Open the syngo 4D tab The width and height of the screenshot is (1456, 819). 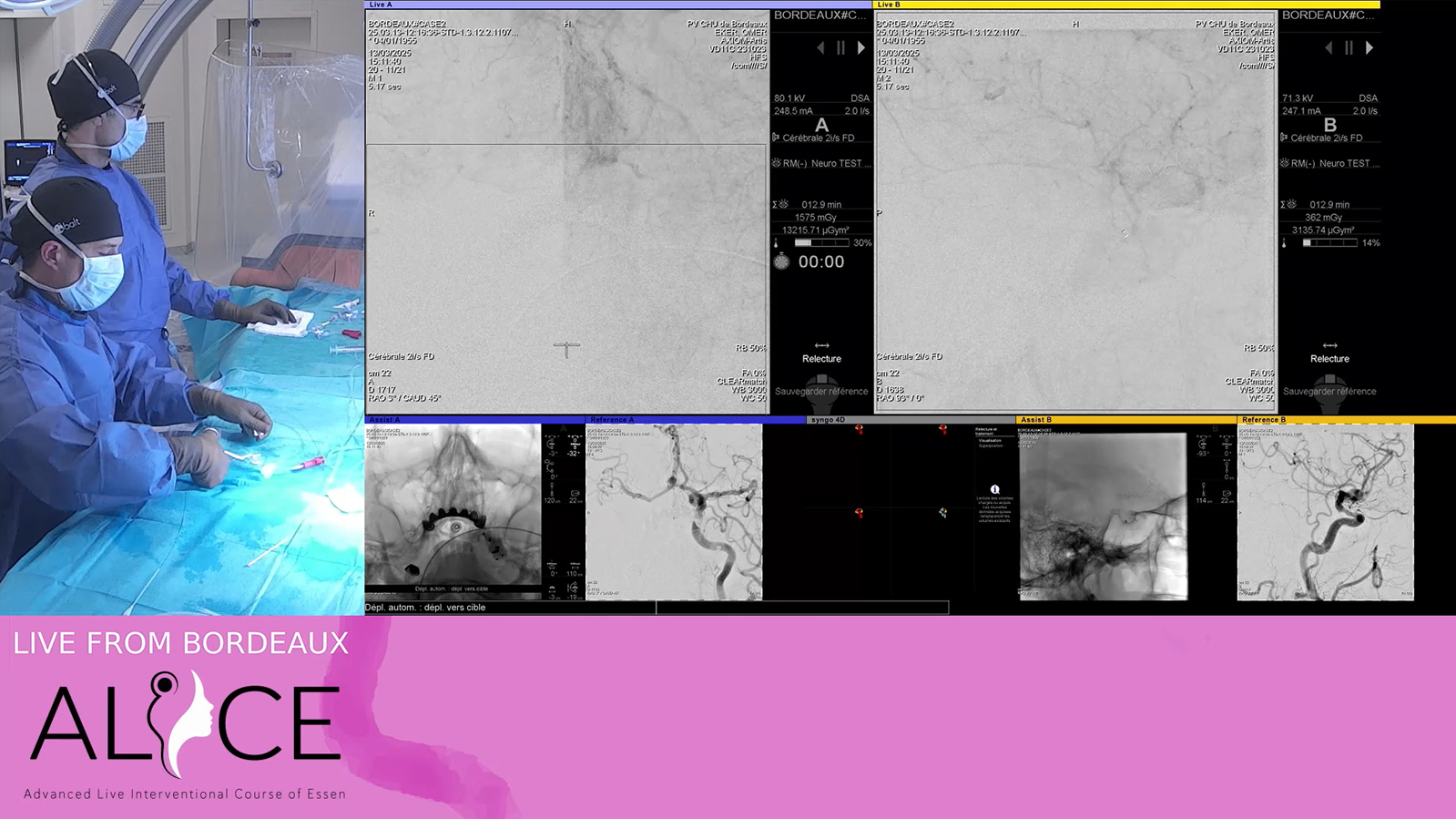click(x=828, y=420)
